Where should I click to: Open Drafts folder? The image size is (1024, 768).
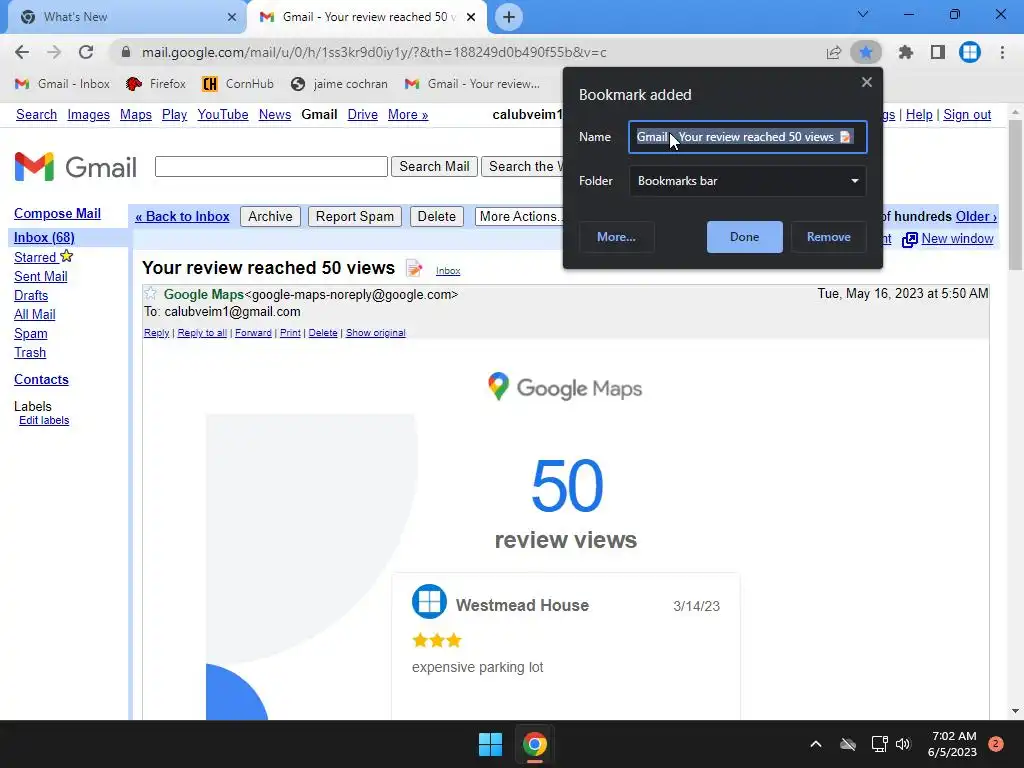(x=31, y=295)
